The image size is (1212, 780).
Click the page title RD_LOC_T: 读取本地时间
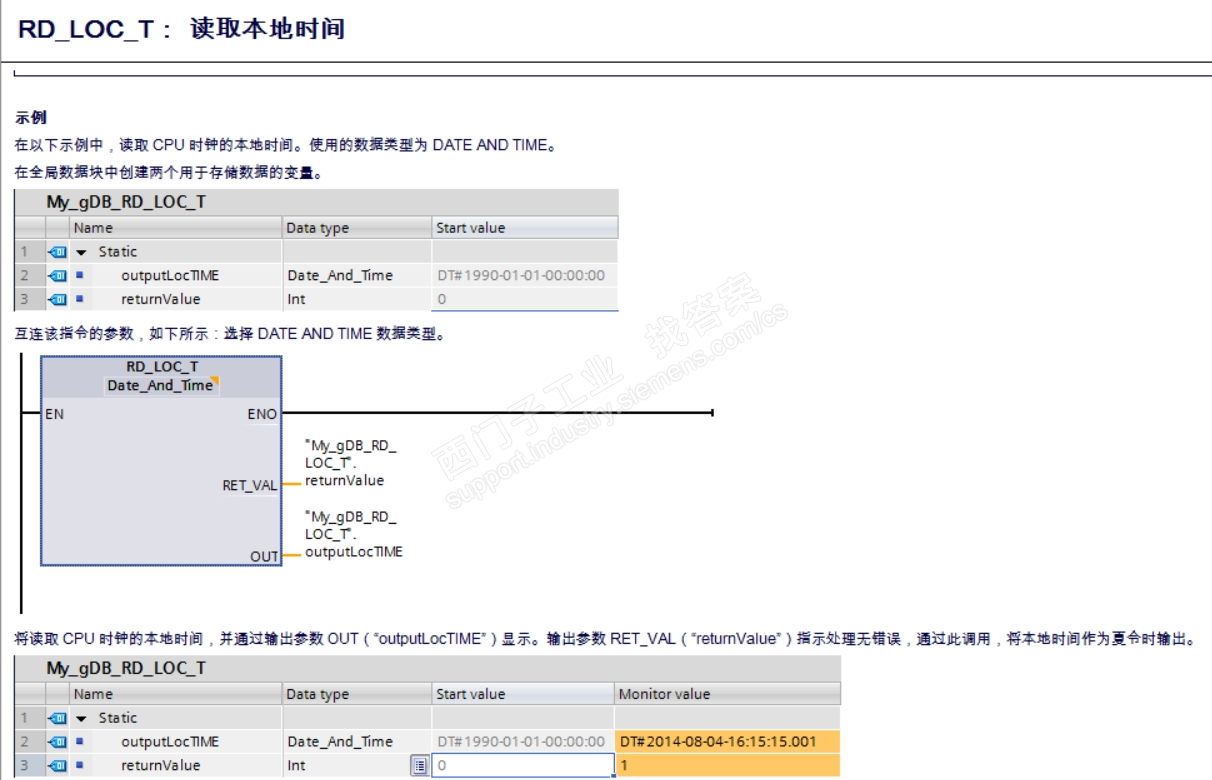(182, 29)
